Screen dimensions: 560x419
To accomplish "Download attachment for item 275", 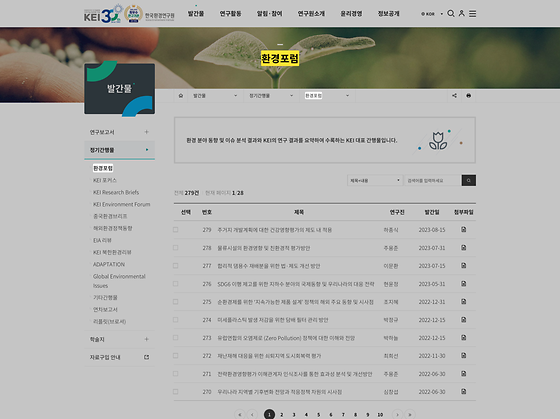I will coord(464,301).
